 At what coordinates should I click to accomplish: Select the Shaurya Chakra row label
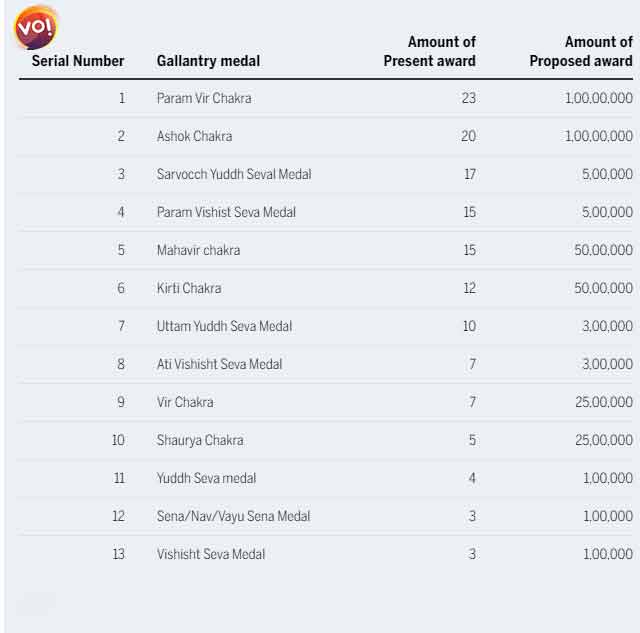[x=200, y=440]
